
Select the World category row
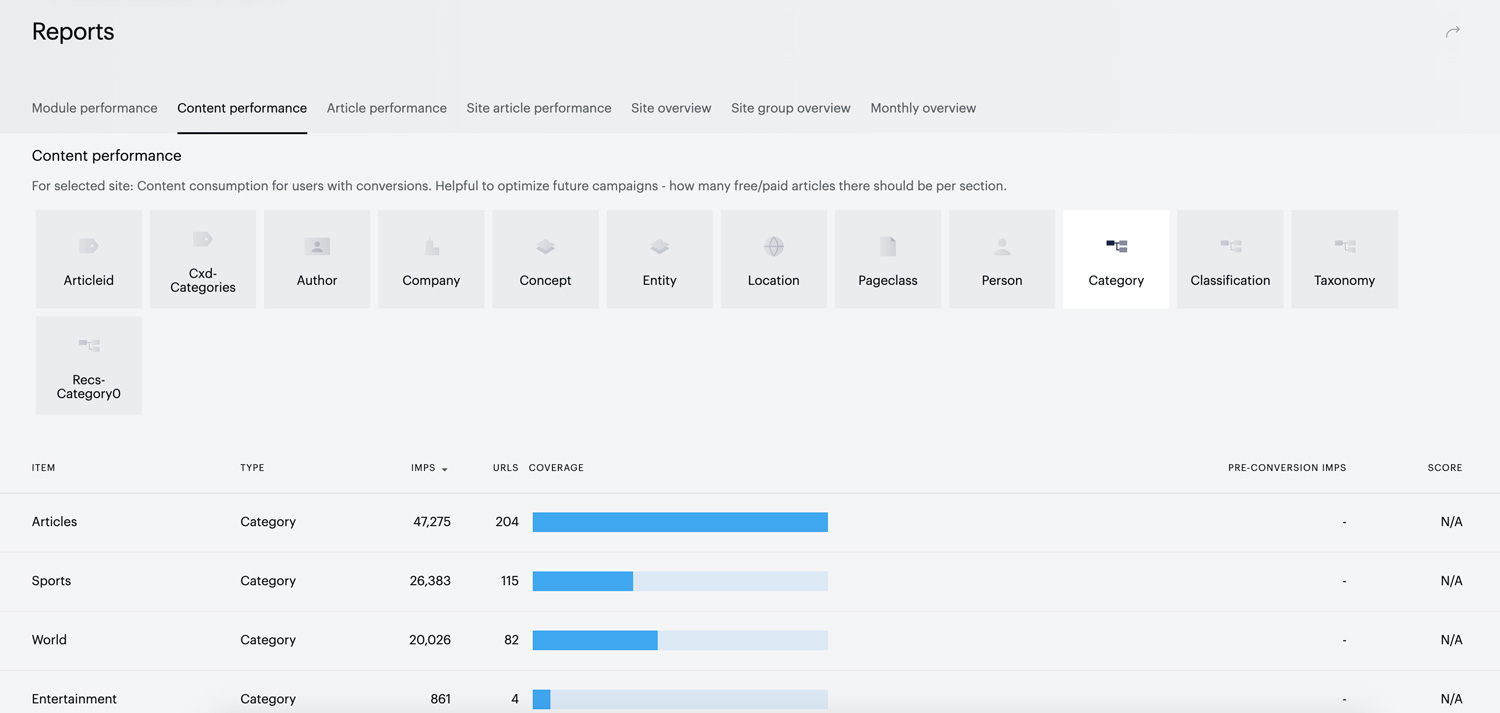750,640
